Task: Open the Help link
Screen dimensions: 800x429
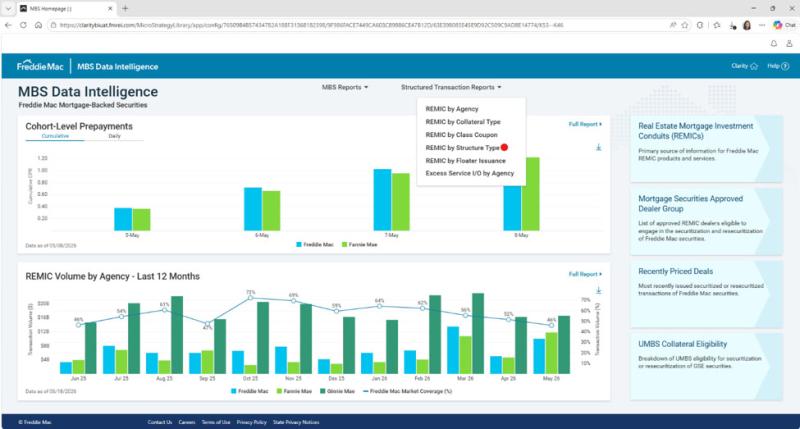Action: click(778, 66)
